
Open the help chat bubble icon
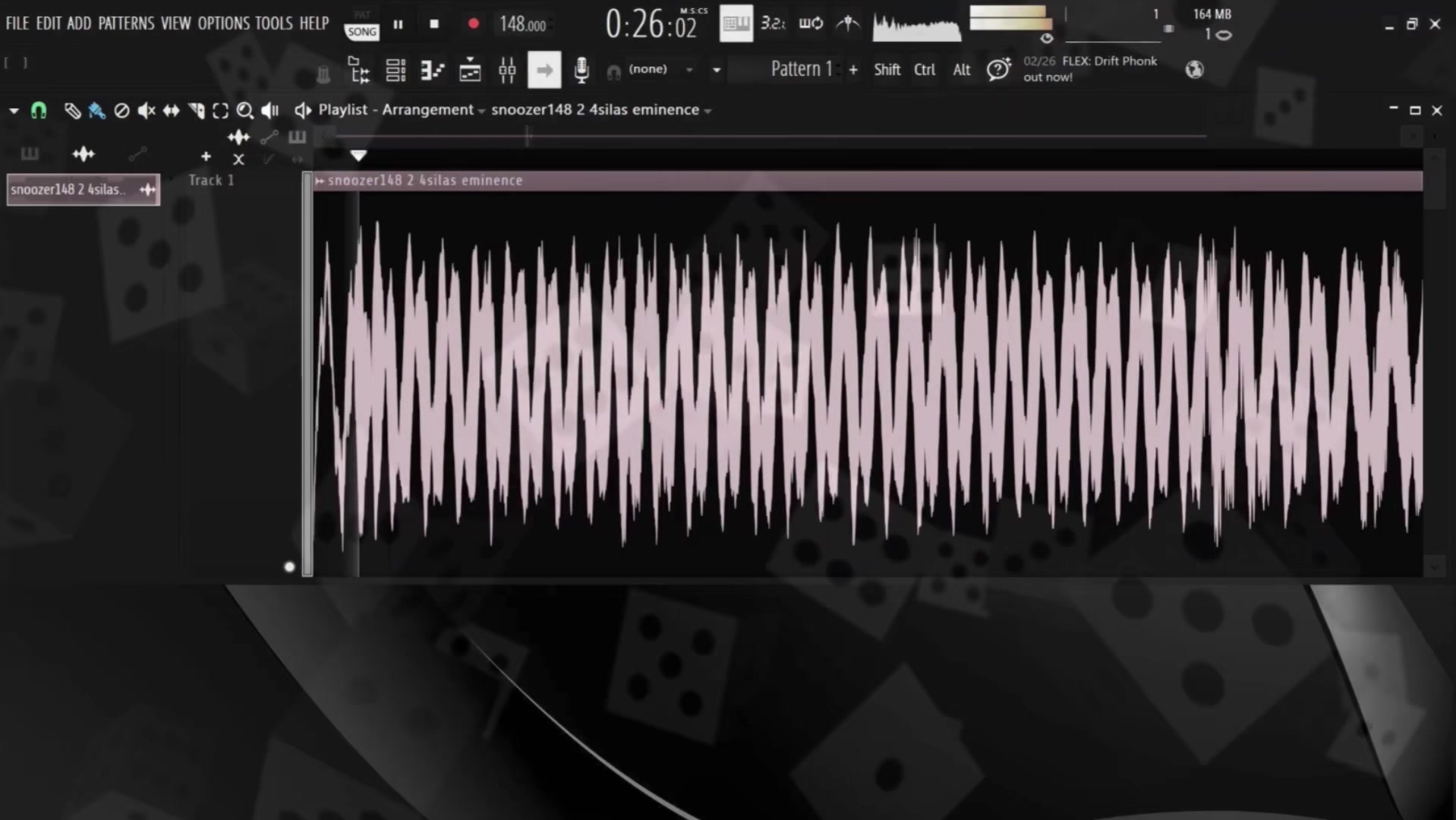999,69
